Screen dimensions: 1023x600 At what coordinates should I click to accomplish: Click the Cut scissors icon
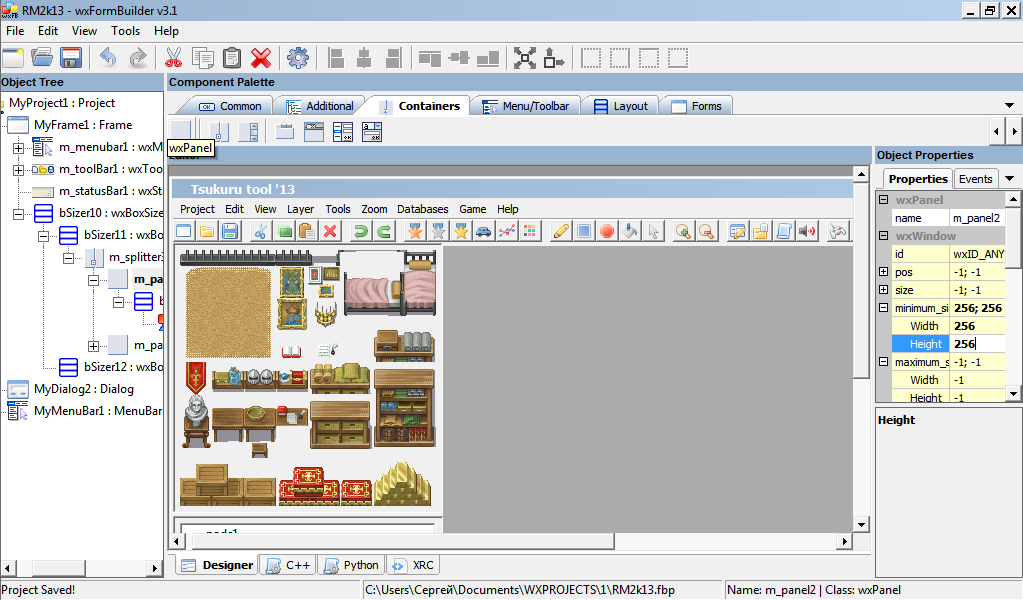tap(173, 58)
